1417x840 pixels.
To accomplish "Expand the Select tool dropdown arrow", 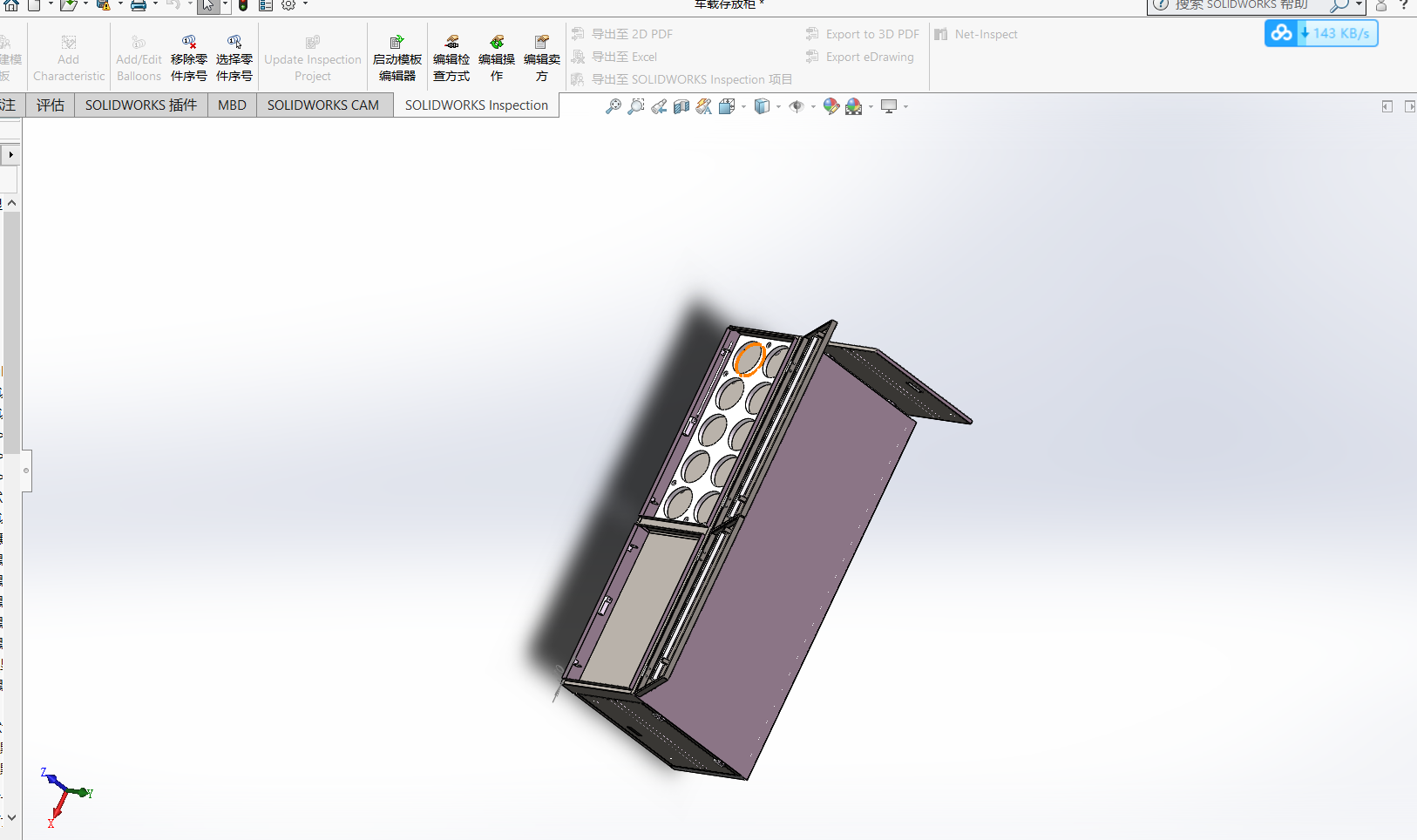I will [225, 4].
